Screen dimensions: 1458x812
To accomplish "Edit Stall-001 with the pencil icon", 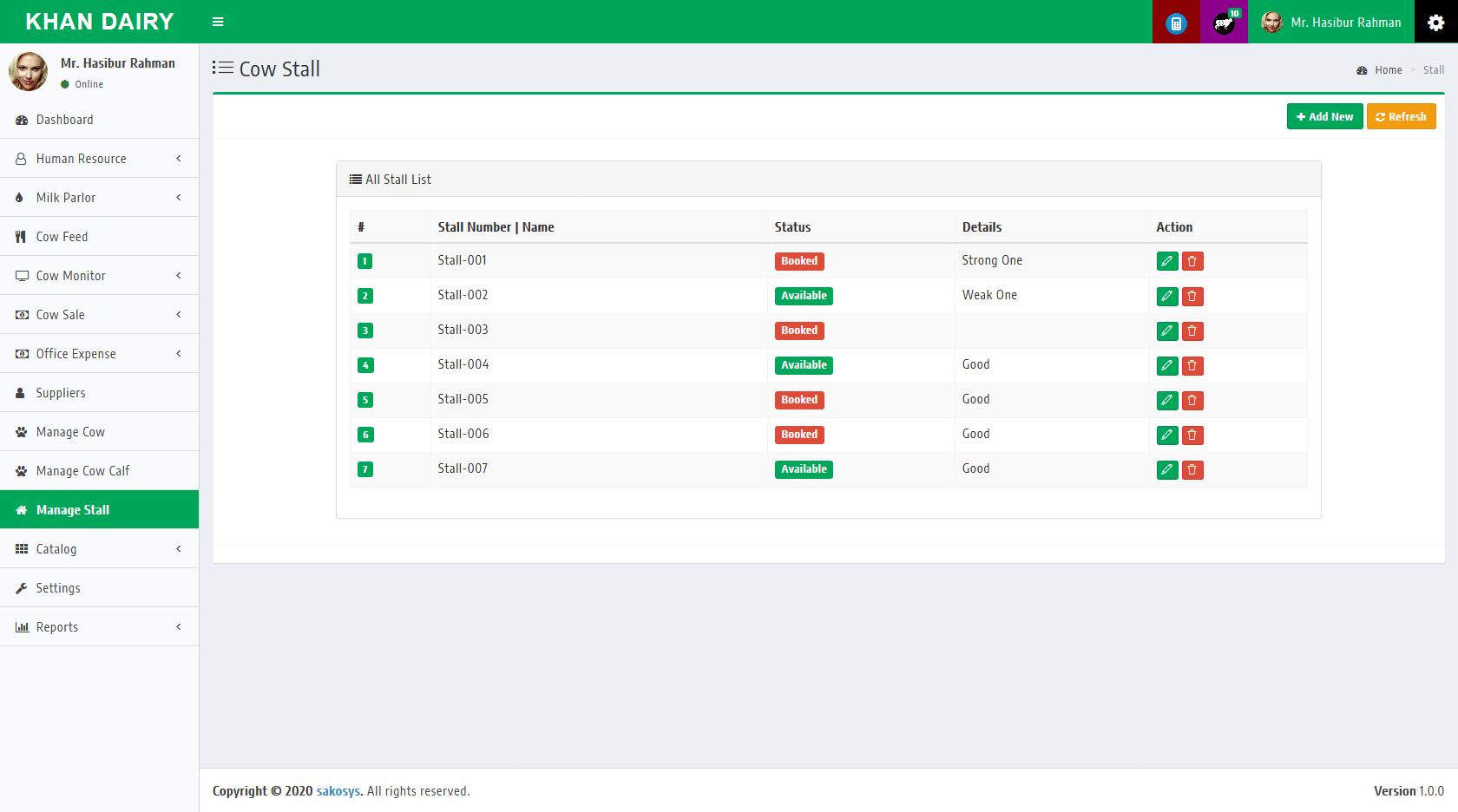I will (1167, 261).
